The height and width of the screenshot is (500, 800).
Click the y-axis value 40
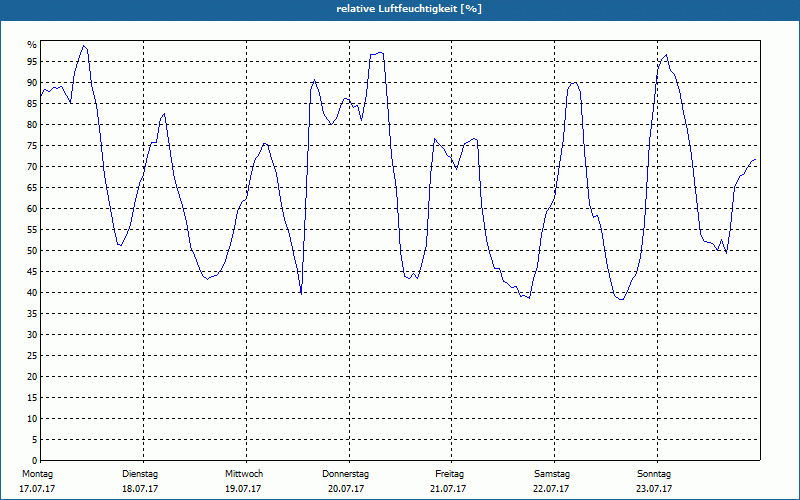tap(32, 293)
